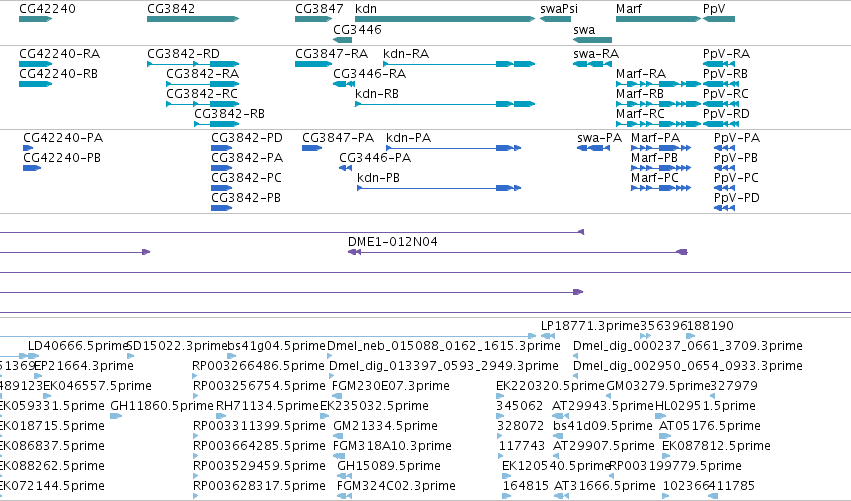Select the long kdn gene bar
The height and width of the screenshot is (501, 851).
(445, 19)
